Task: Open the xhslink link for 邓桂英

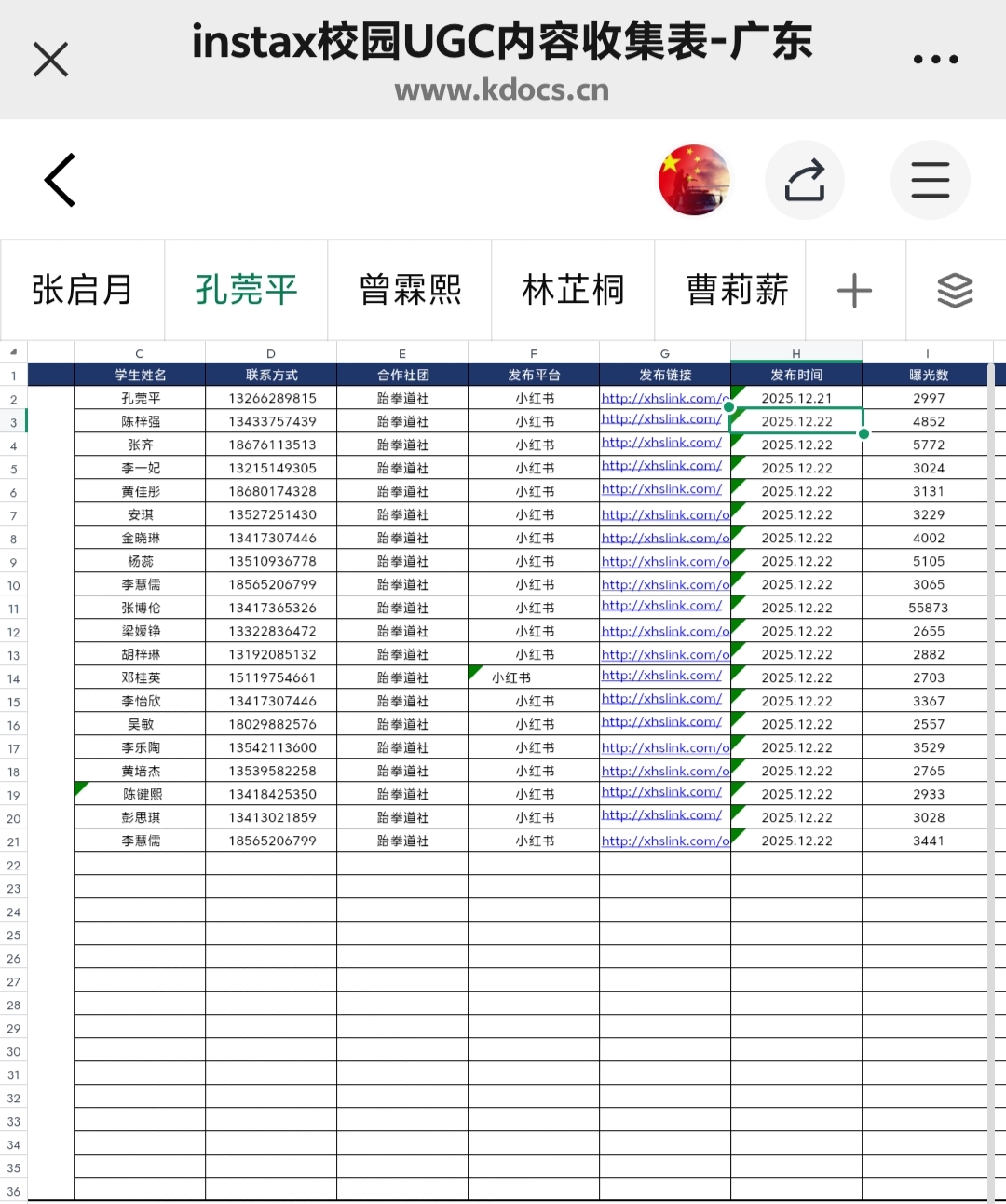Action: click(x=661, y=676)
